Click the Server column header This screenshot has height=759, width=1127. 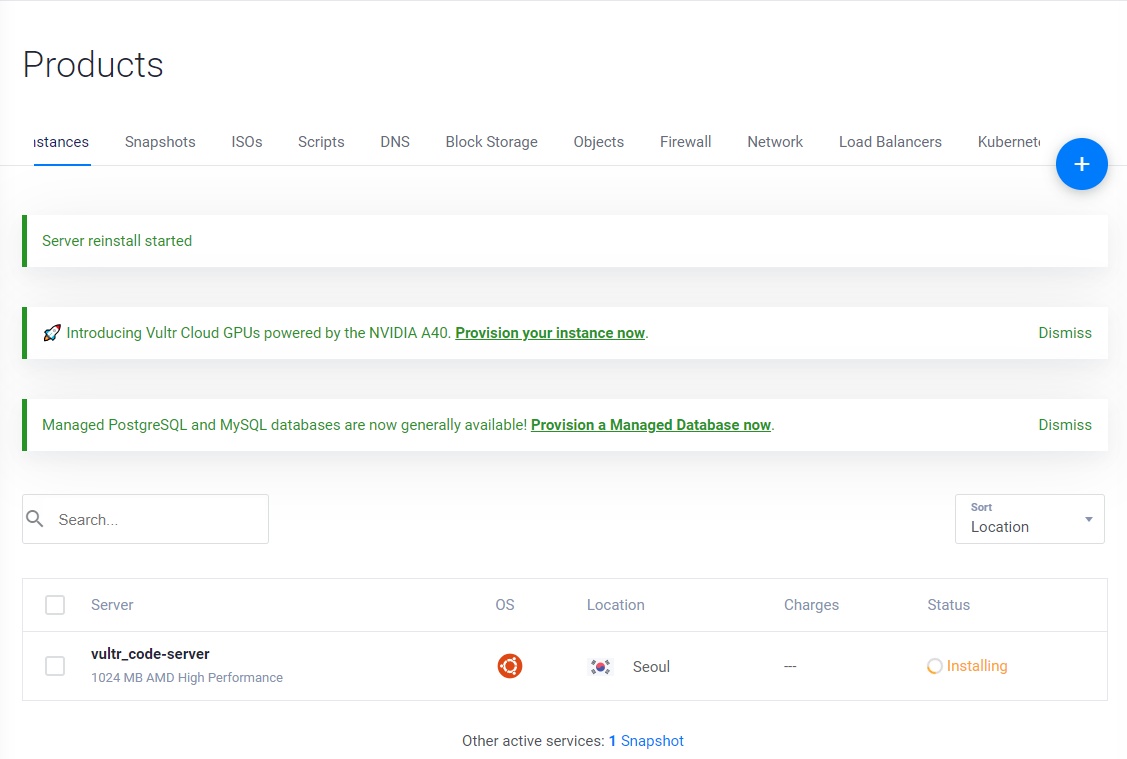point(112,604)
